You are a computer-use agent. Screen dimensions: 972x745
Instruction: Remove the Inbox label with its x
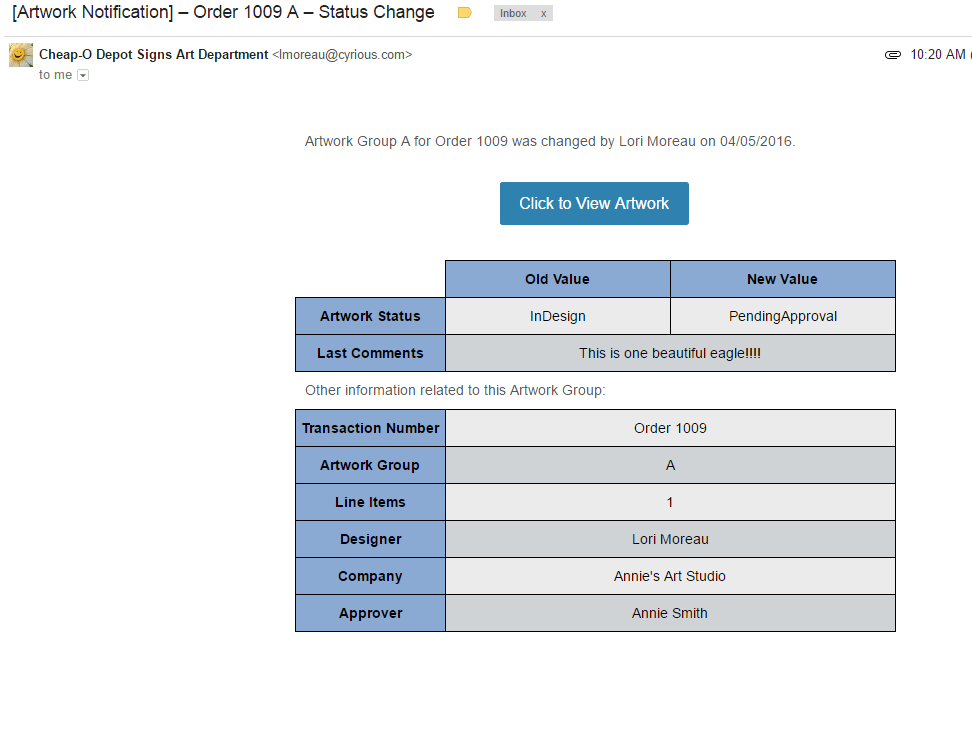pyautogui.click(x=544, y=14)
